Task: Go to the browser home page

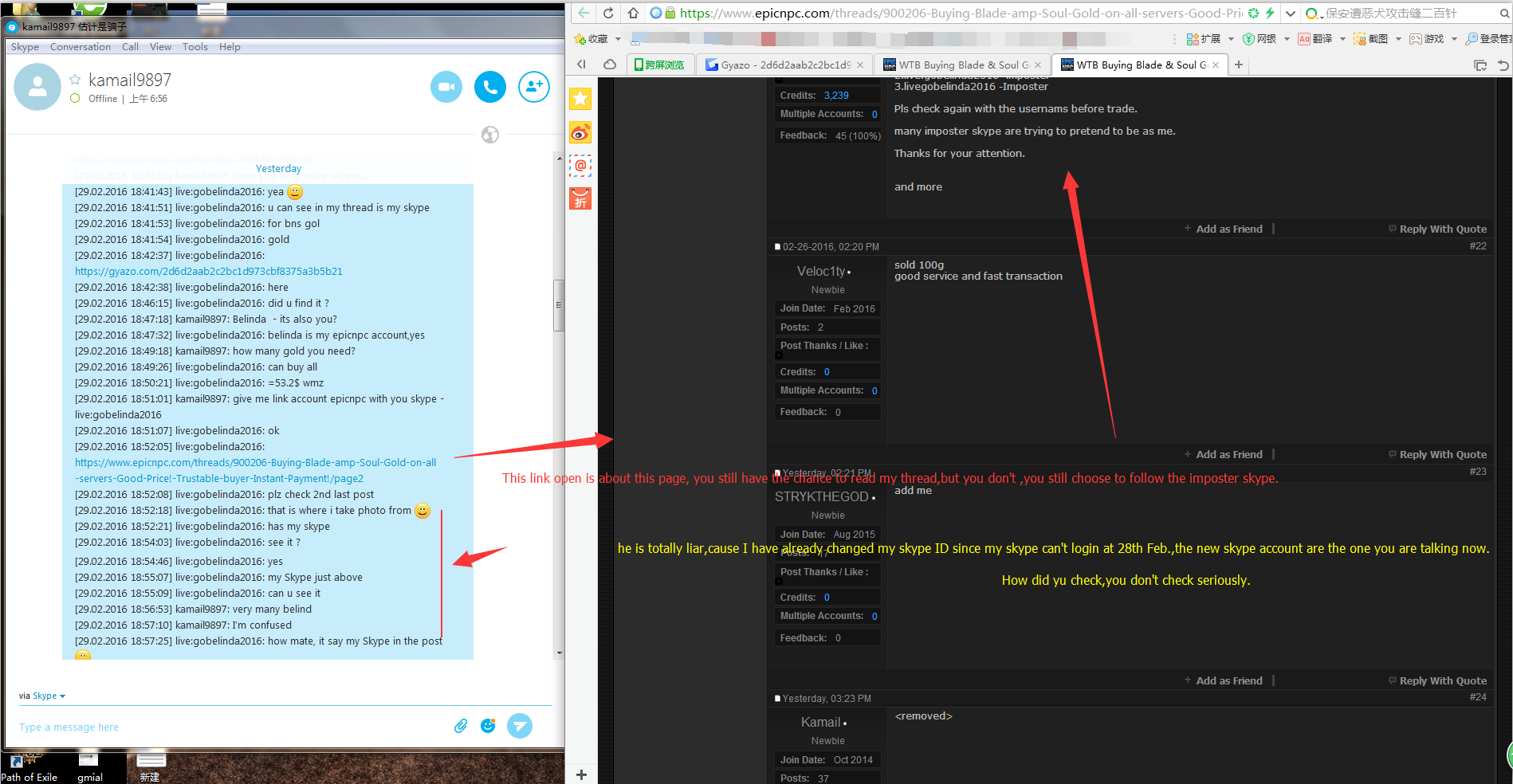Action: [633, 13]
